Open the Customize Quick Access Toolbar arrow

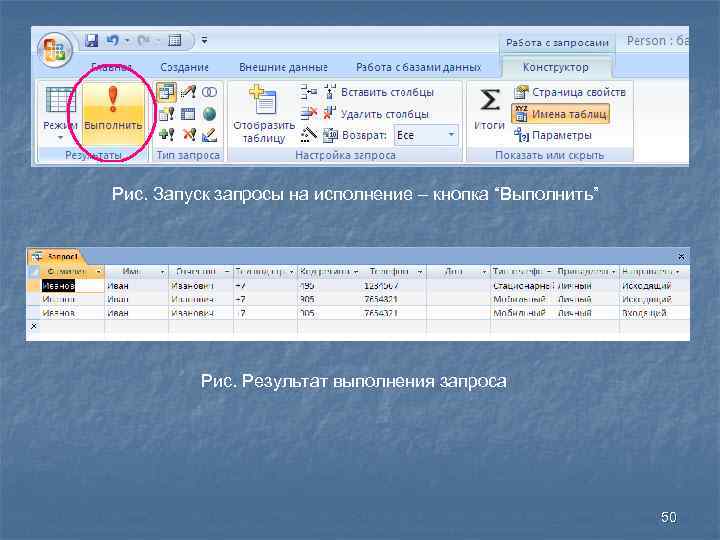[x=204, y=41]
